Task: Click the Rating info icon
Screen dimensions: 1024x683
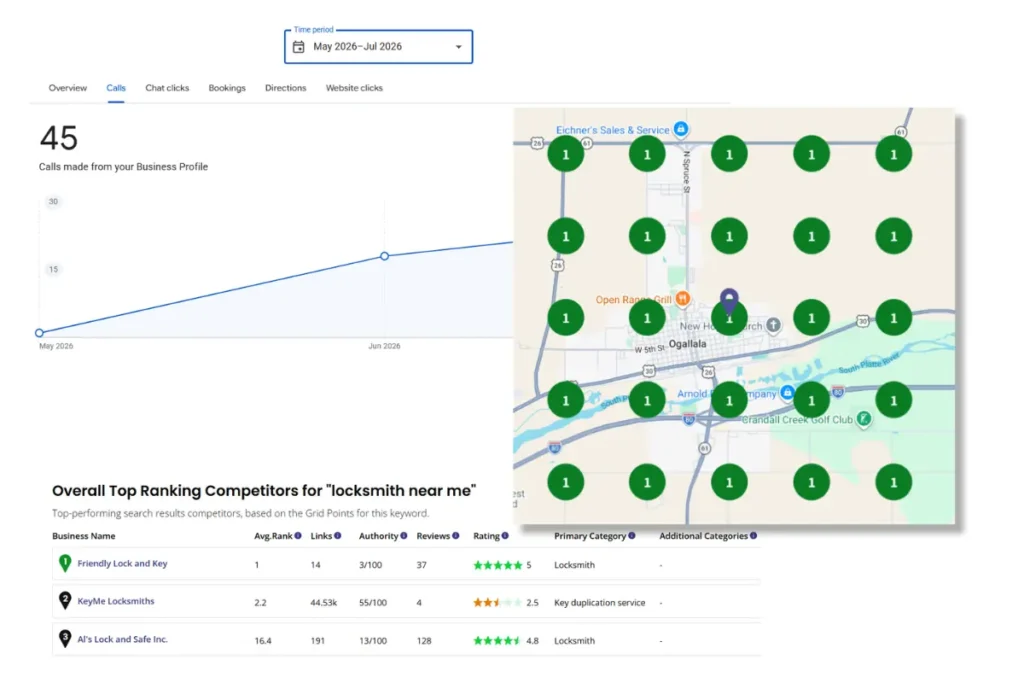Action: (x=505, y=535)
